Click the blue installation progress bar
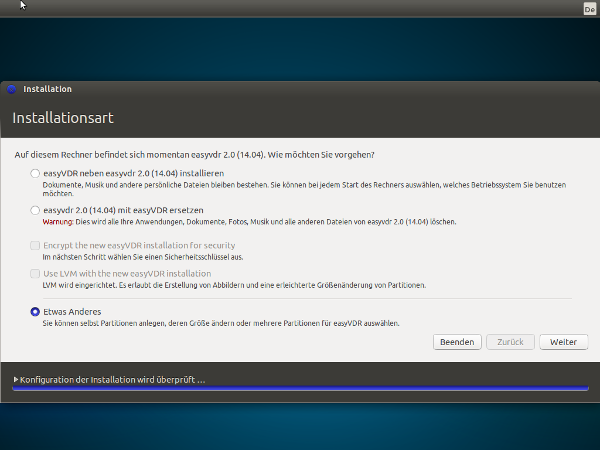This screenshot has width=600, height=450. click(300, 389)
